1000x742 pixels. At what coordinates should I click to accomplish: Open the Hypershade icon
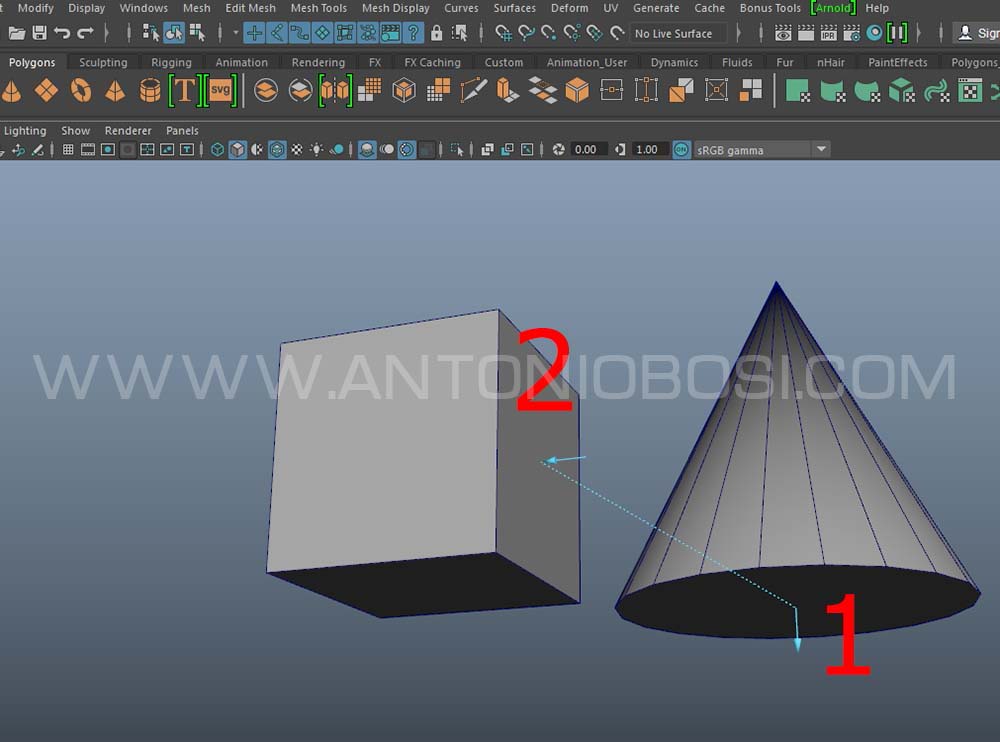tap(874, 33)
